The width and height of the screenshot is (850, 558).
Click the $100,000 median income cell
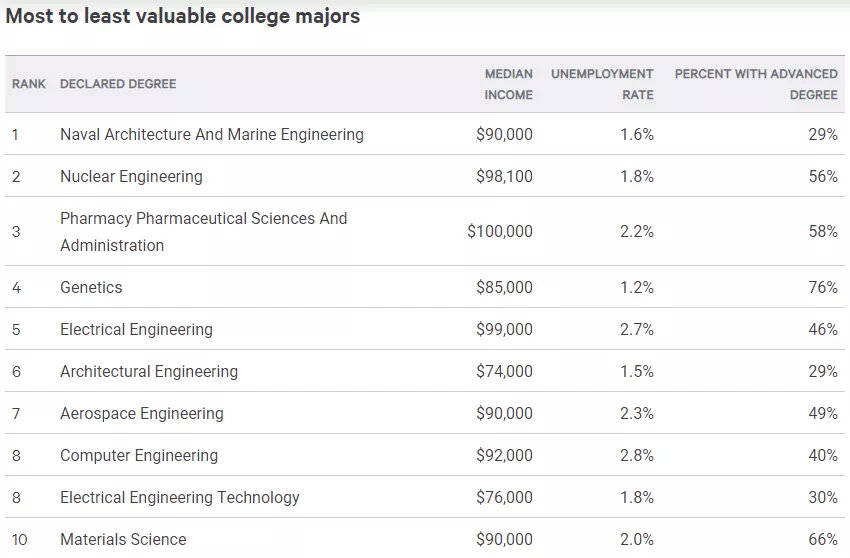[x=500, y=231]
